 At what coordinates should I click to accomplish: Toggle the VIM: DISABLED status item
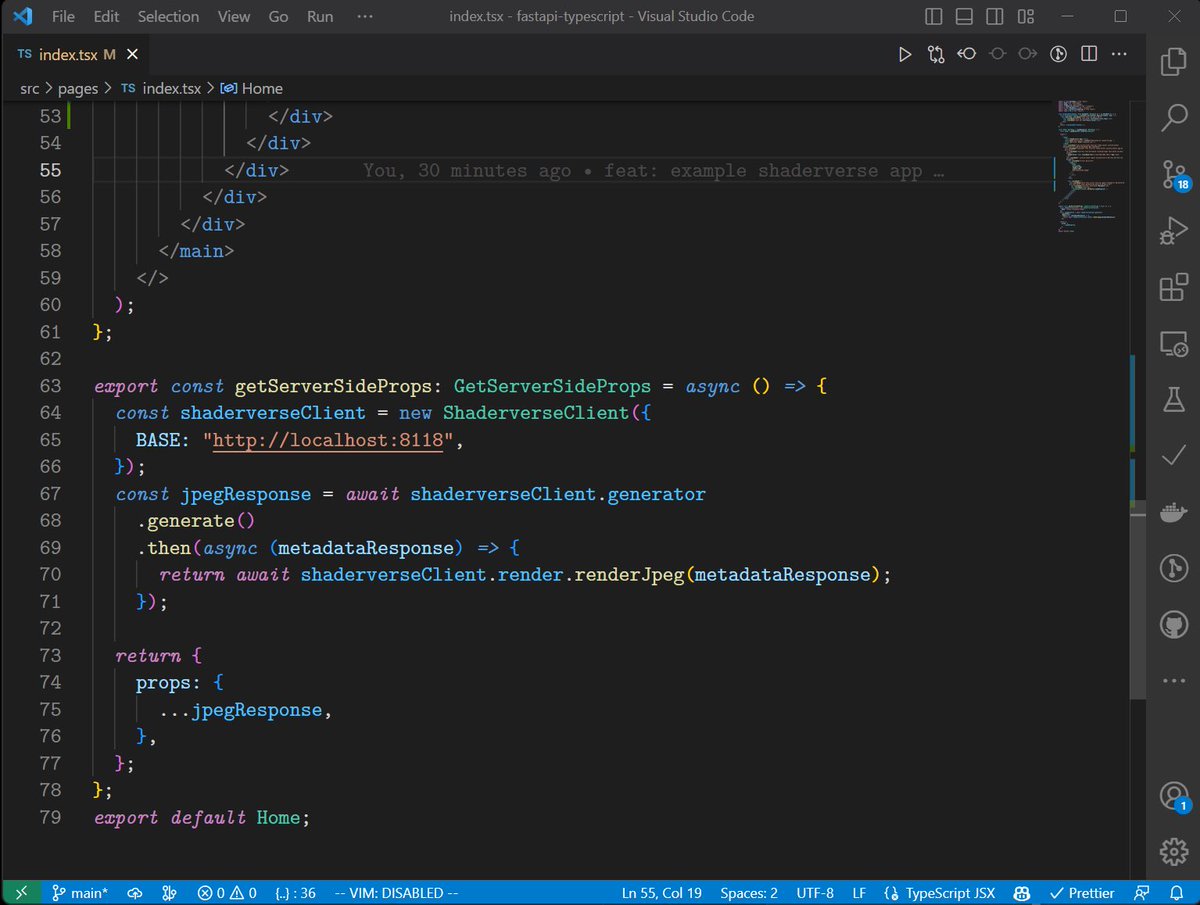click(396, 893)
